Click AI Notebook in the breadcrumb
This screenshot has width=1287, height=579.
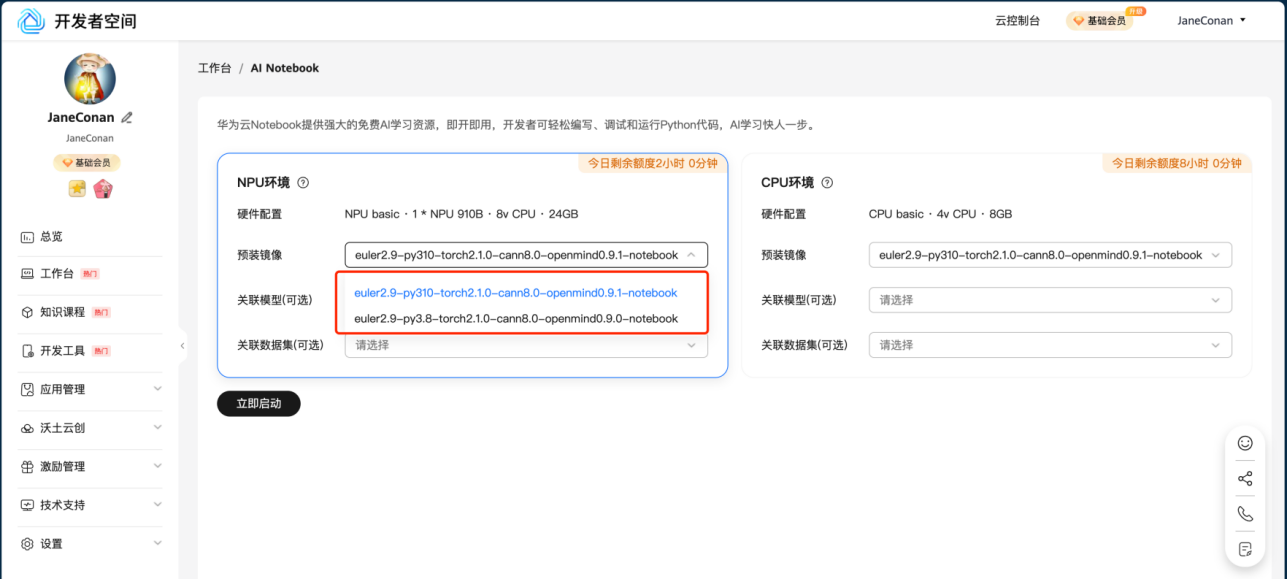[285, 68]
